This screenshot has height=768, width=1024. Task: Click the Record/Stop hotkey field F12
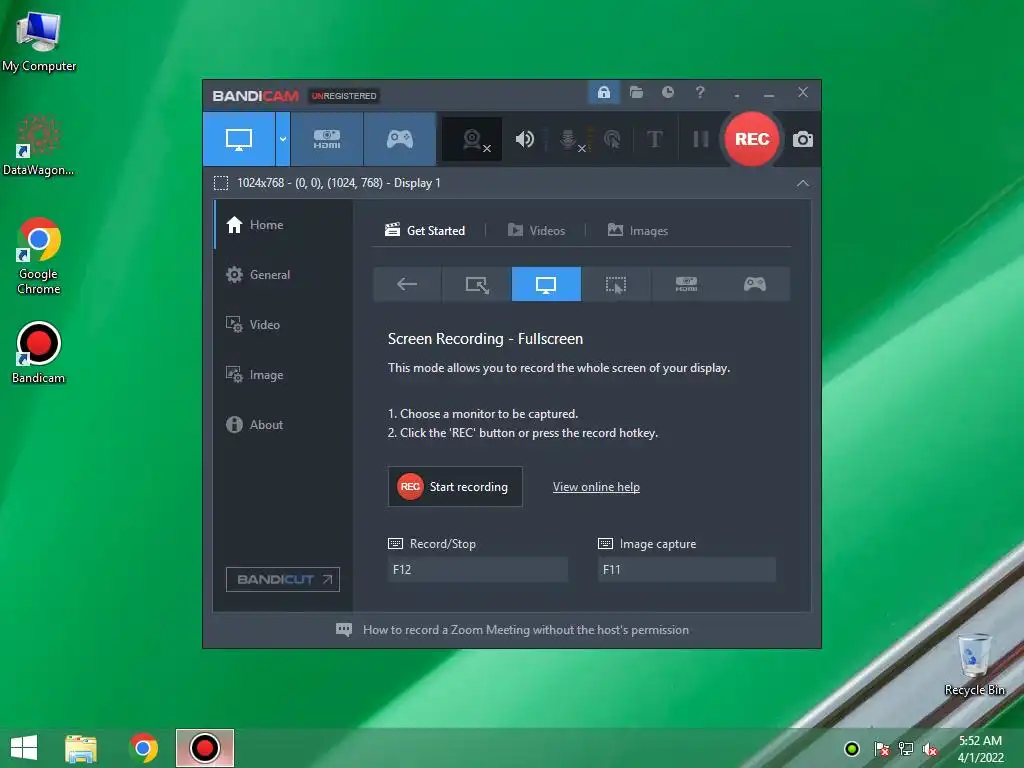pos(477,569)
